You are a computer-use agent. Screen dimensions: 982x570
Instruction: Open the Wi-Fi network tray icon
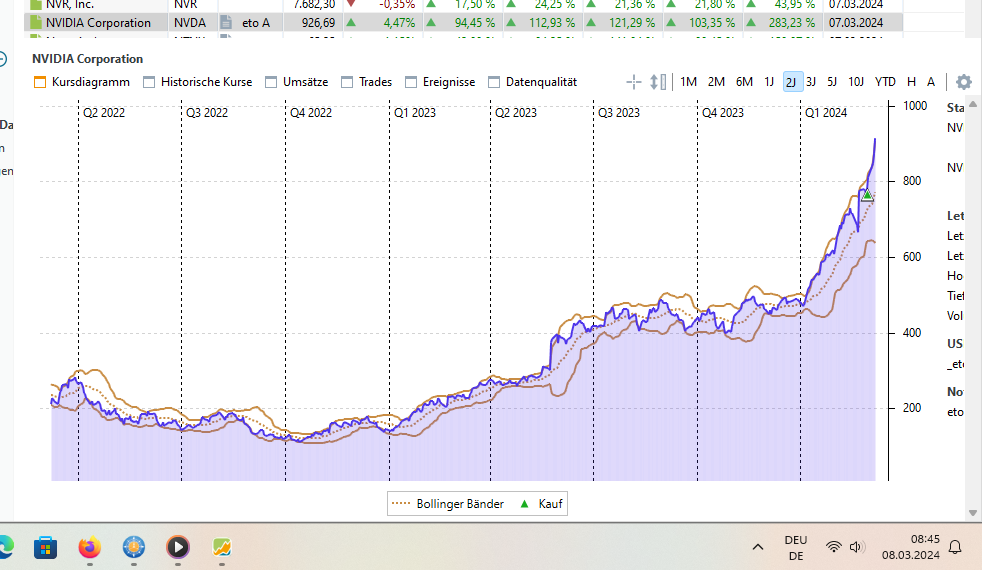834,547
